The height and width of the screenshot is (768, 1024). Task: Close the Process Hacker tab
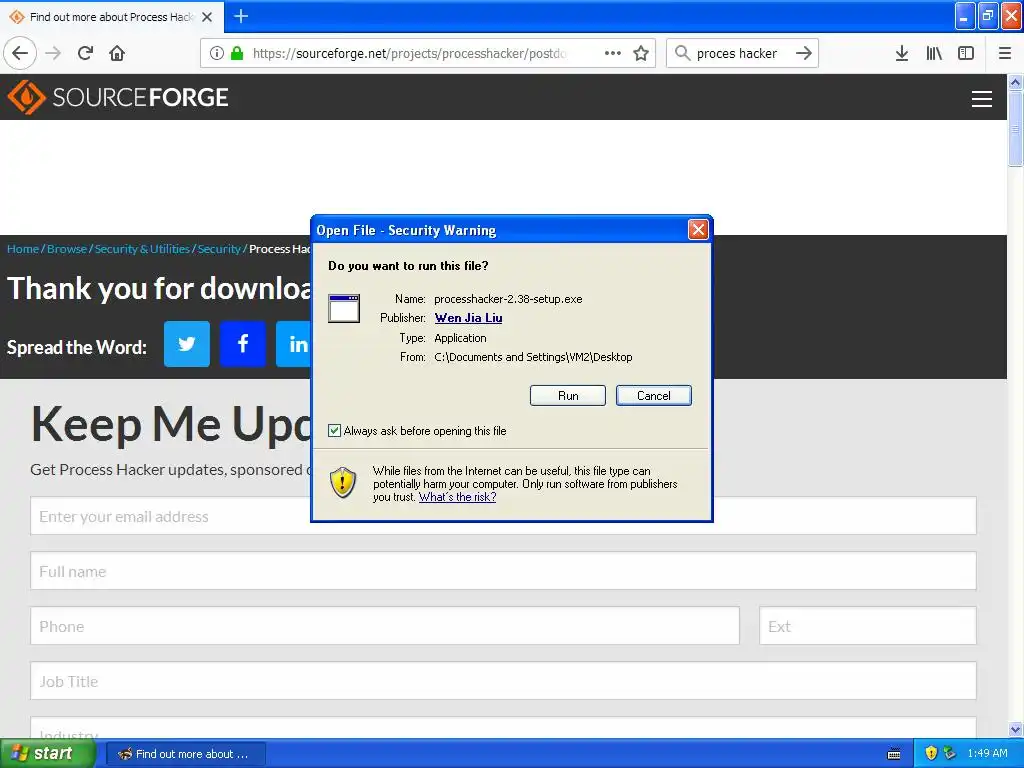(x=207, y=17)
